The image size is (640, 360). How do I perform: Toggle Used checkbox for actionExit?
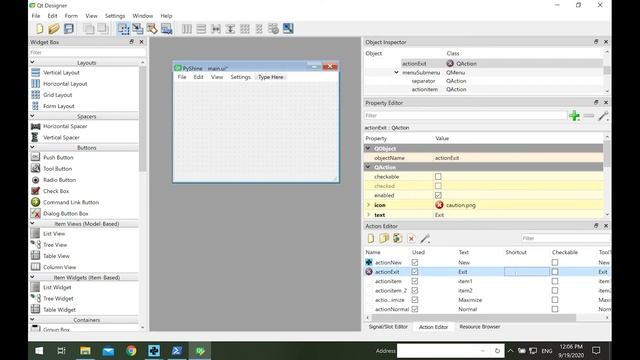tap(415, 272)
